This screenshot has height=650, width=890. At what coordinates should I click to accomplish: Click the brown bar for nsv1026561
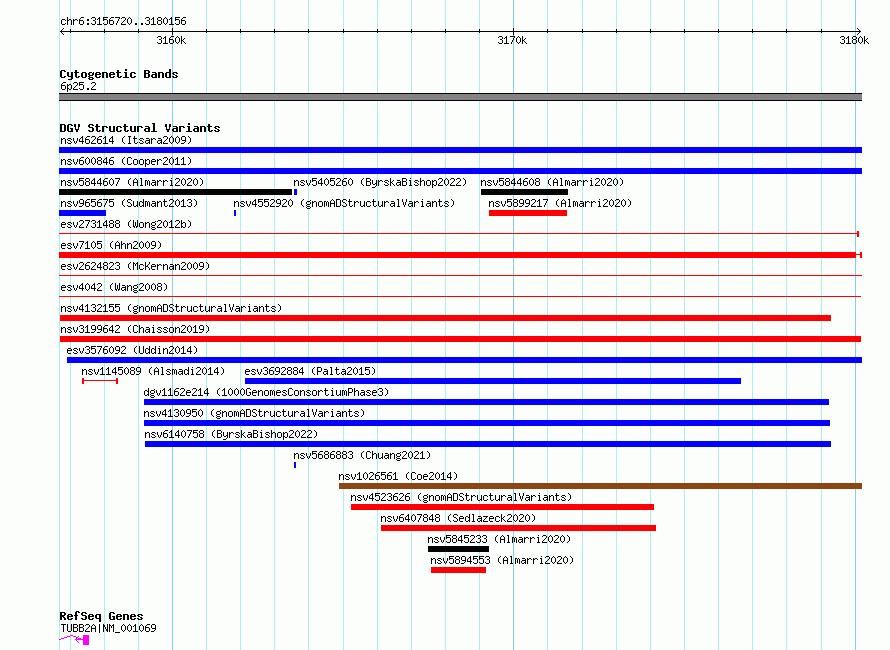coord(601,486)
